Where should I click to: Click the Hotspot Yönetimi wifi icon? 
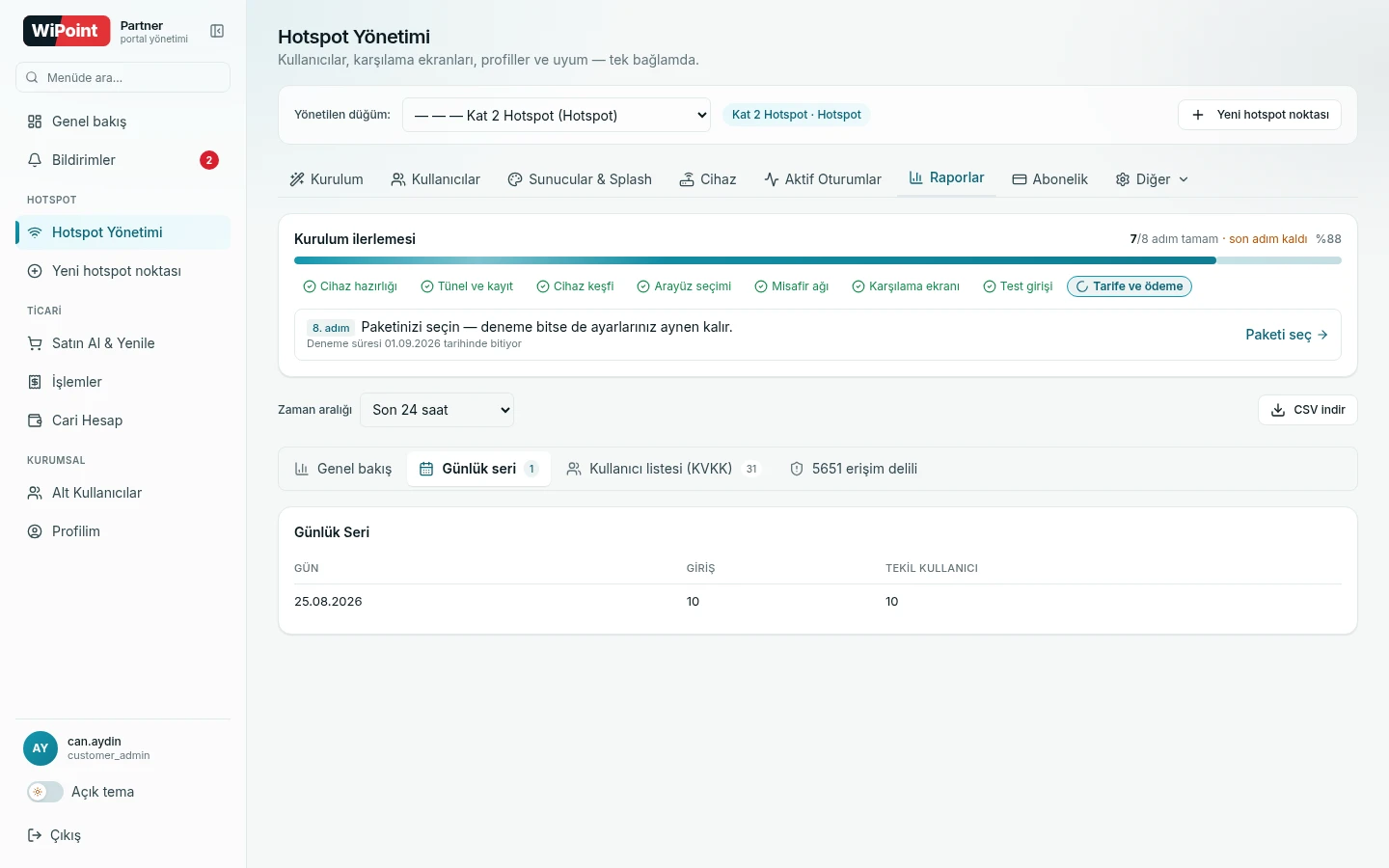pos(35,232)
